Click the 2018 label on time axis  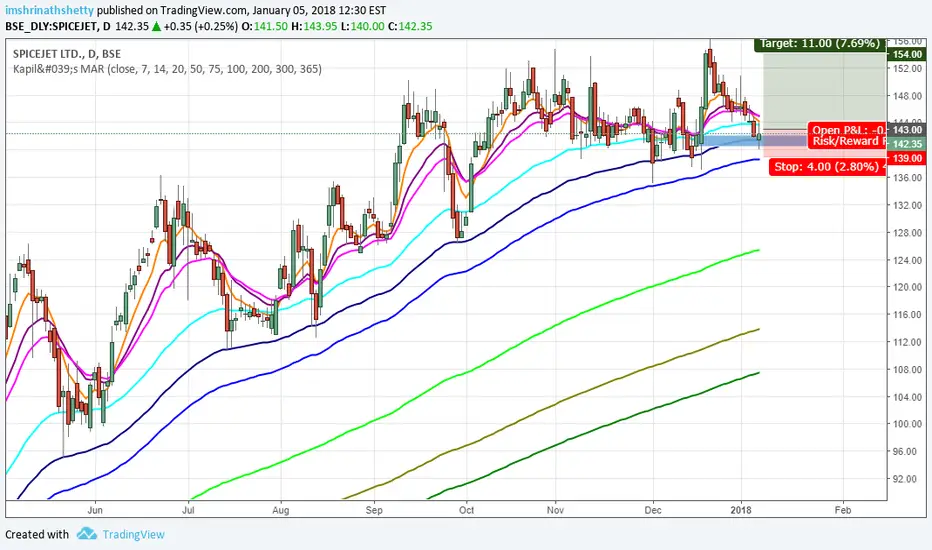[x=741, y=510]
